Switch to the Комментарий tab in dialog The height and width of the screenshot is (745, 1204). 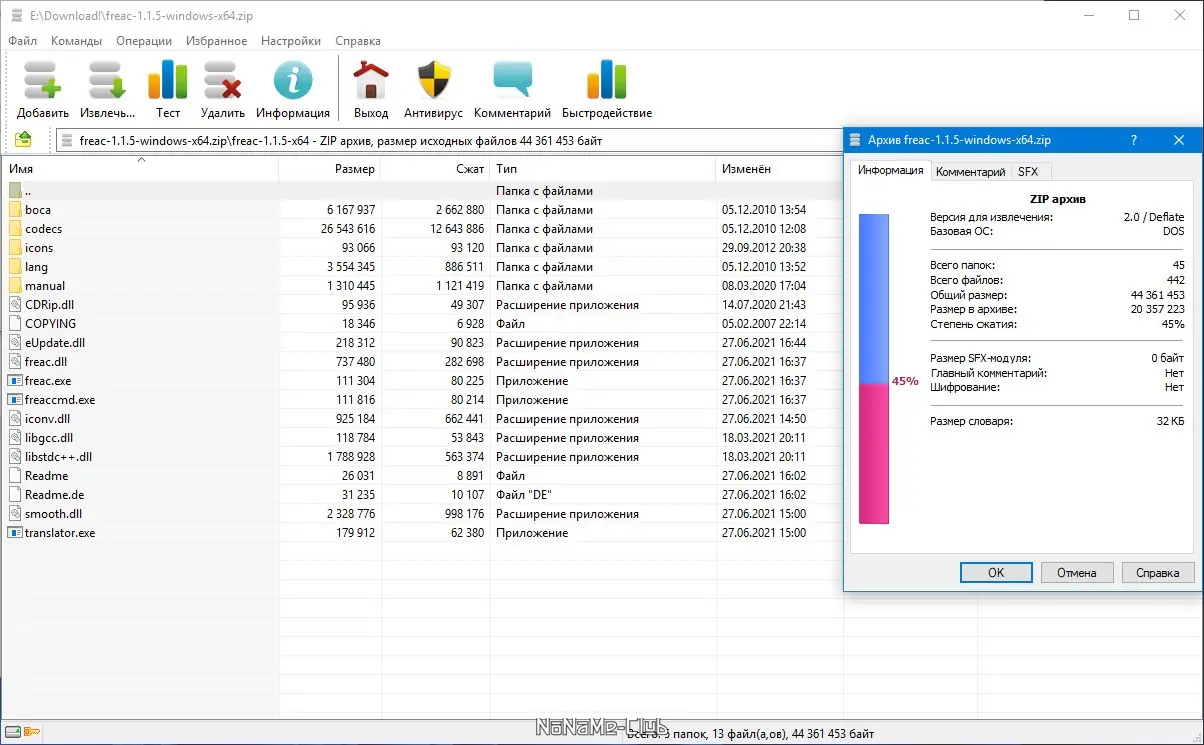970,172
